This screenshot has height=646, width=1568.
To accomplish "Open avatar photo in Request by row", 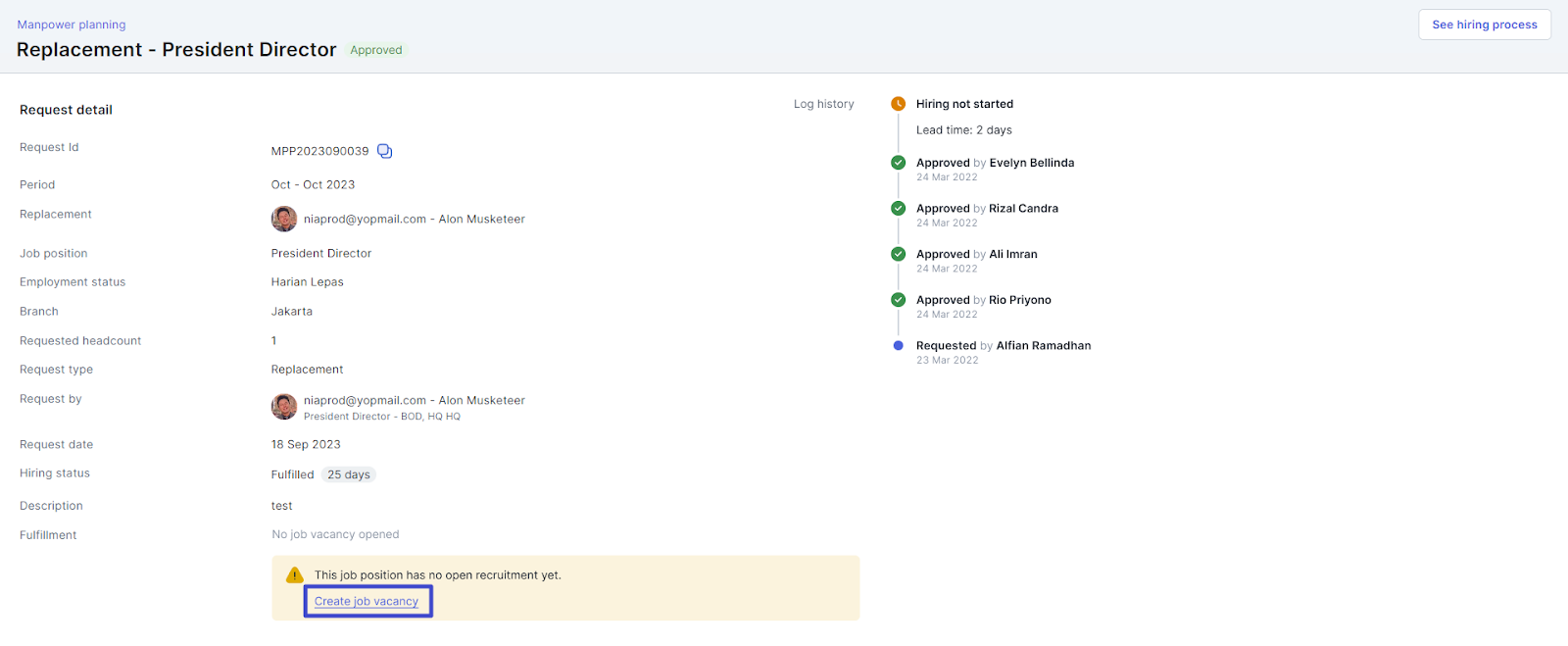I will pos(284,406).
